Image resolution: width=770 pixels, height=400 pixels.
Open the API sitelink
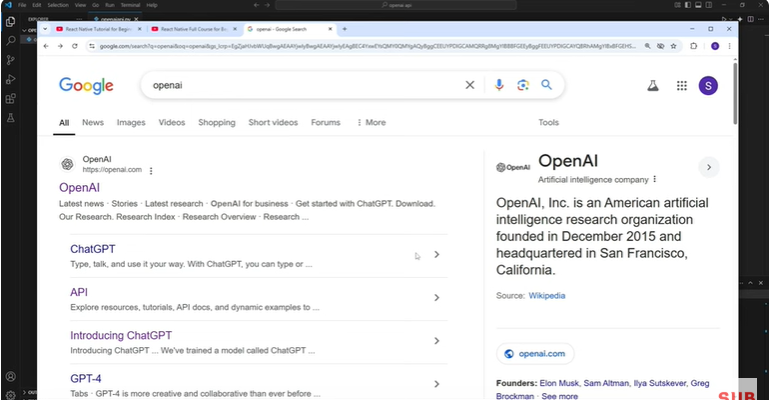(79, 292)
